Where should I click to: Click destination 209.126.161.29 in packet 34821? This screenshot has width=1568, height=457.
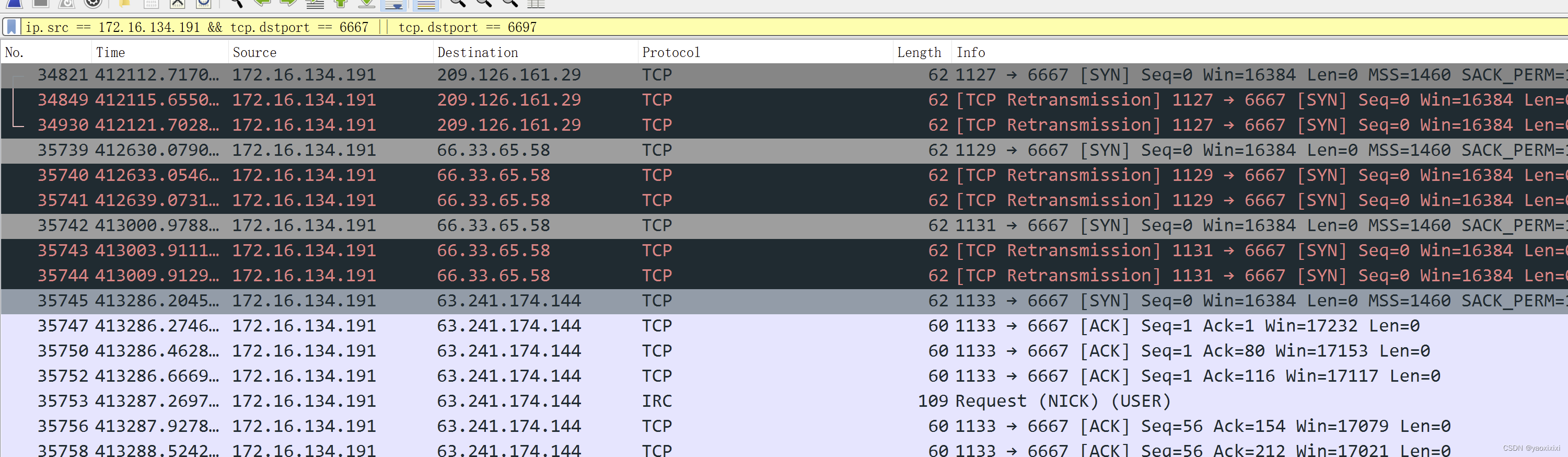pos(509,75)
